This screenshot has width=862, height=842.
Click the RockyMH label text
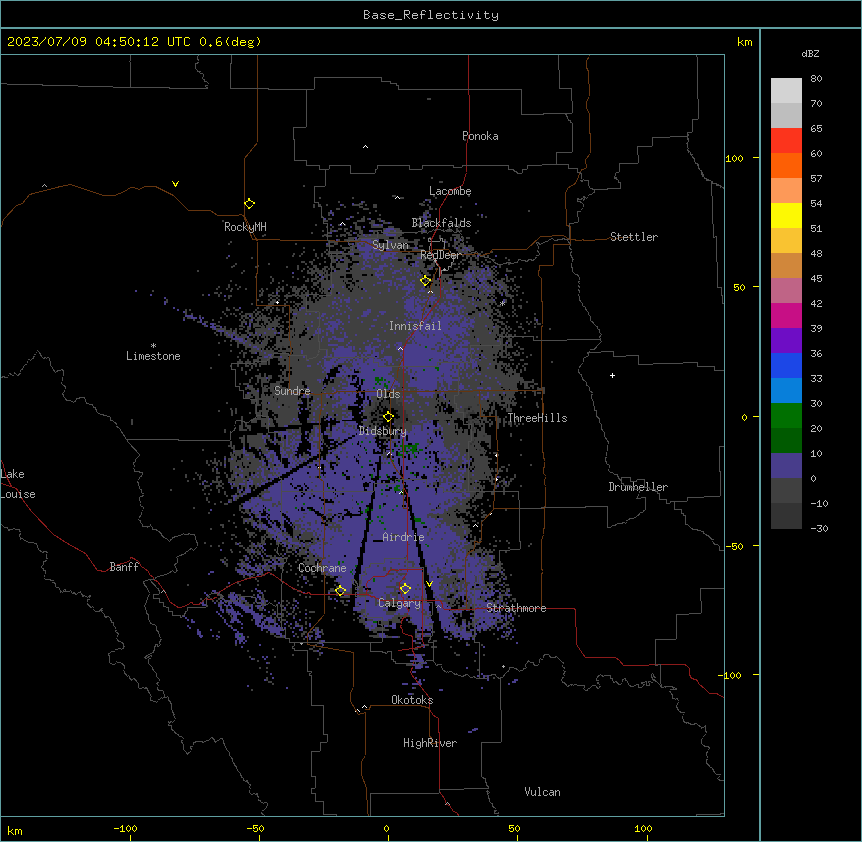245,227
